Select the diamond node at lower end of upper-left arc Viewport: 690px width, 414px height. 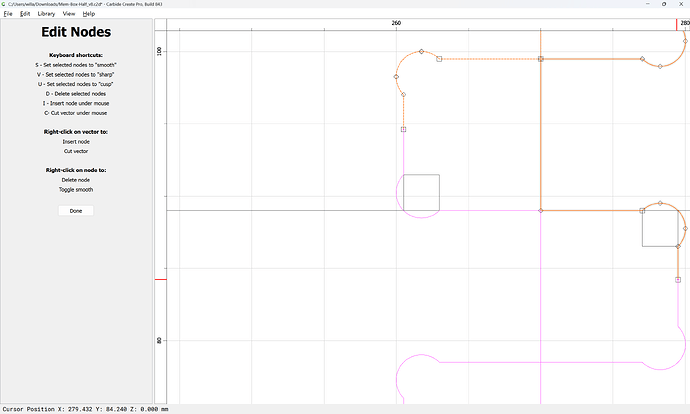pyautogui.click(x=404, y=95)
